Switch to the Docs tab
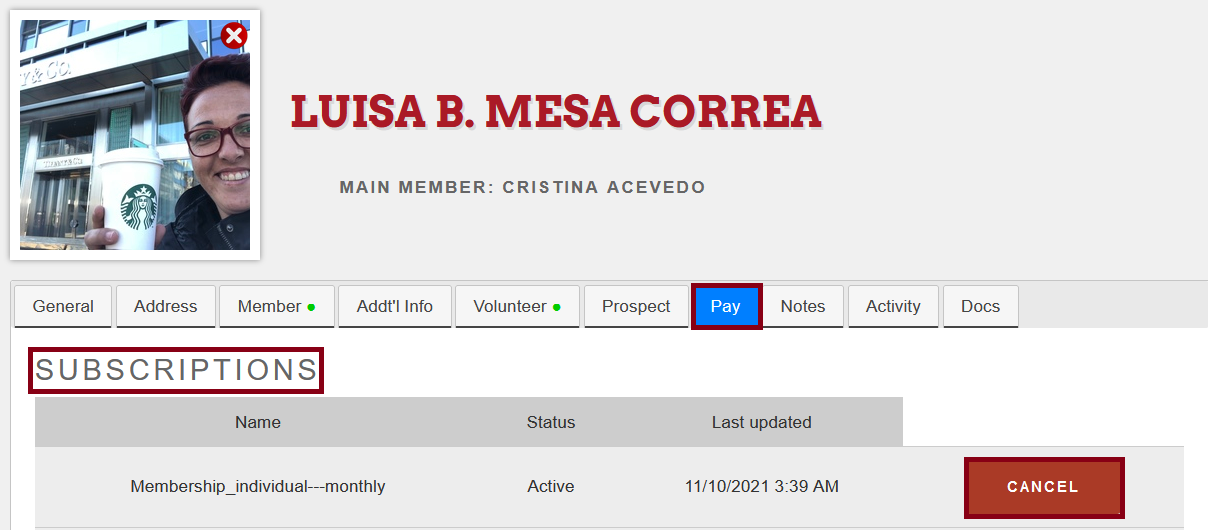Screen dimensions: 1208x530 980,306
